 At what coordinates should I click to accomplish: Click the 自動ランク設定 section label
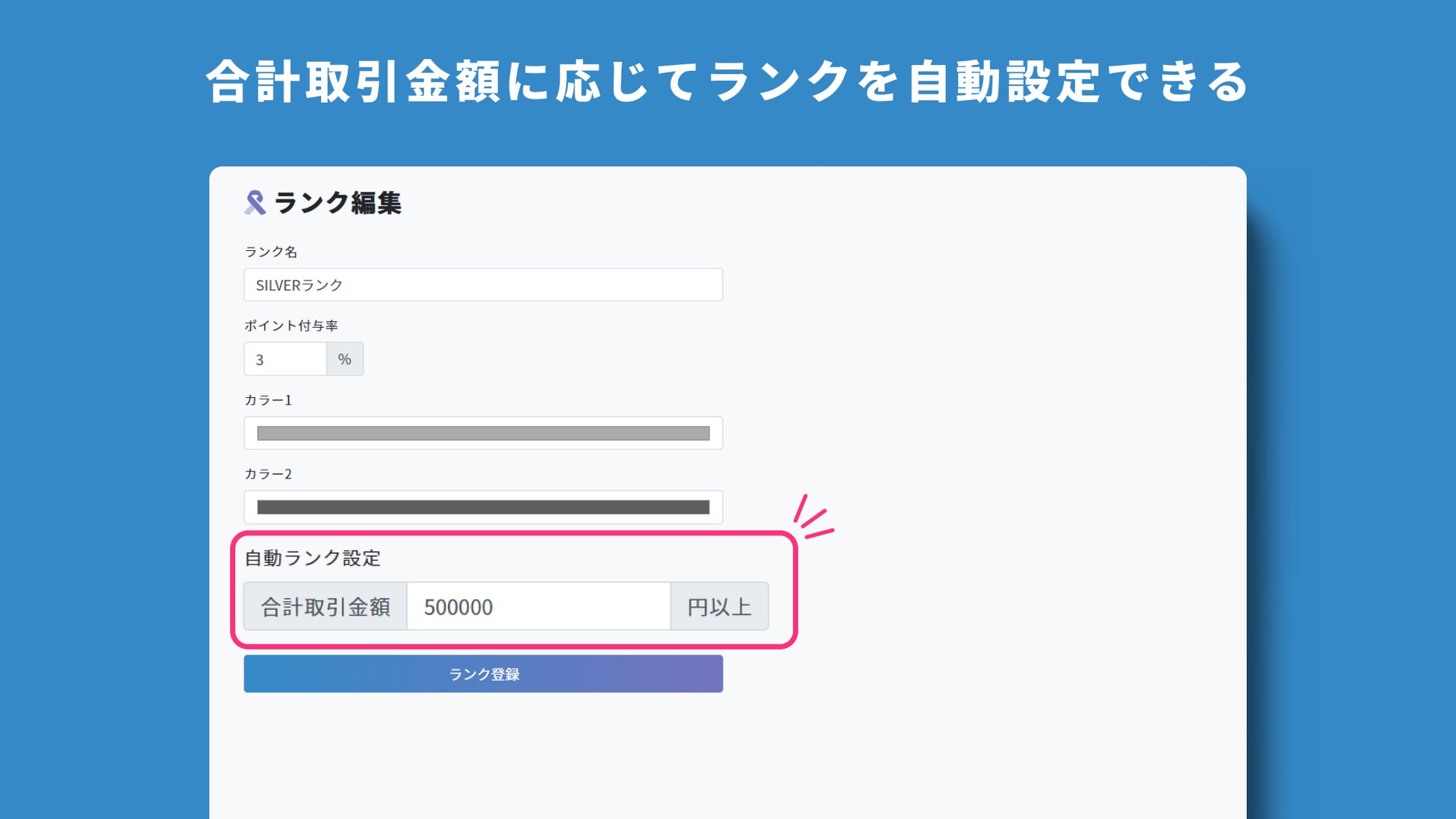click(x=313, y=558)
